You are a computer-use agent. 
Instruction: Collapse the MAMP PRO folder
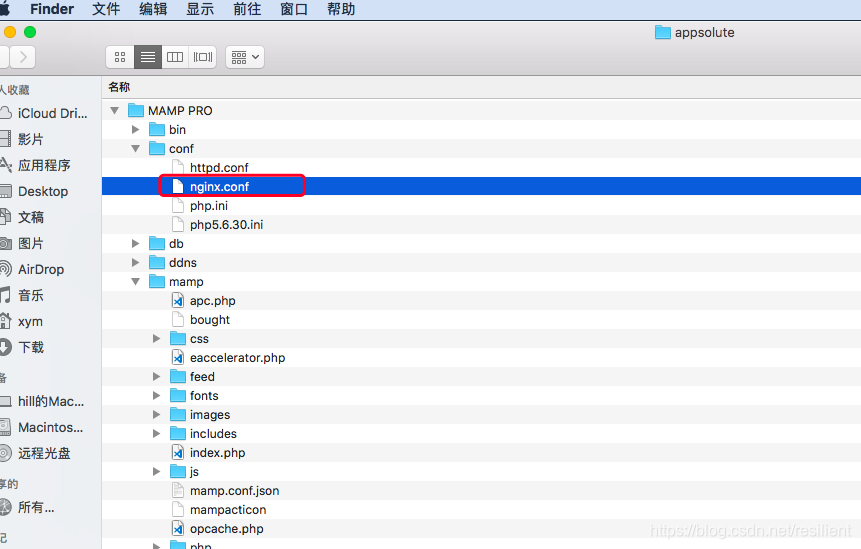tap(115, 111)
